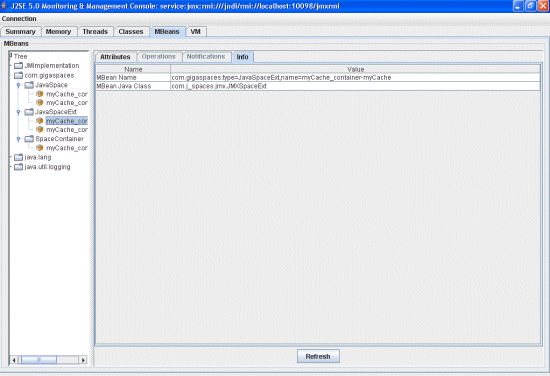Collapse the JavaSpaceExt tree node
The height and width of the screenshot is (376, 550).
[x=18, y=112]
